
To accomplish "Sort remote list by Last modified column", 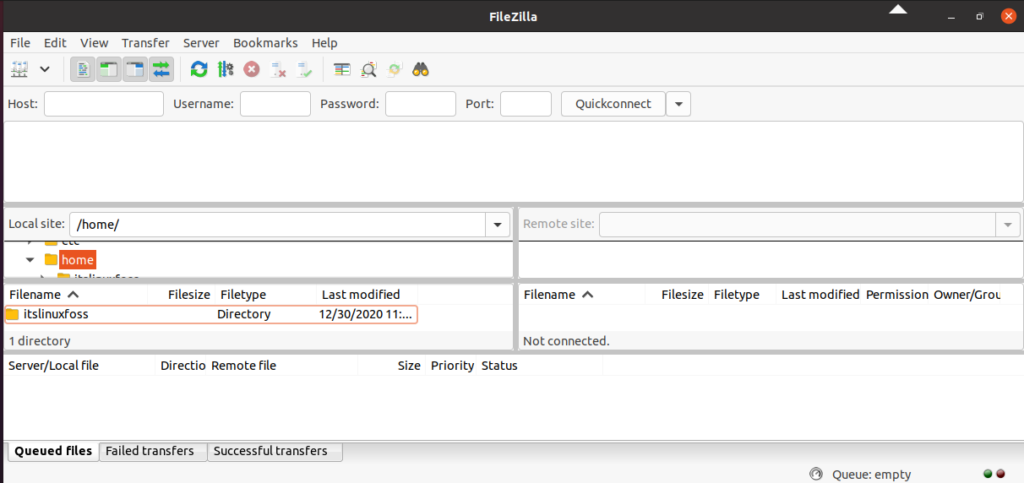I will 820,294.
